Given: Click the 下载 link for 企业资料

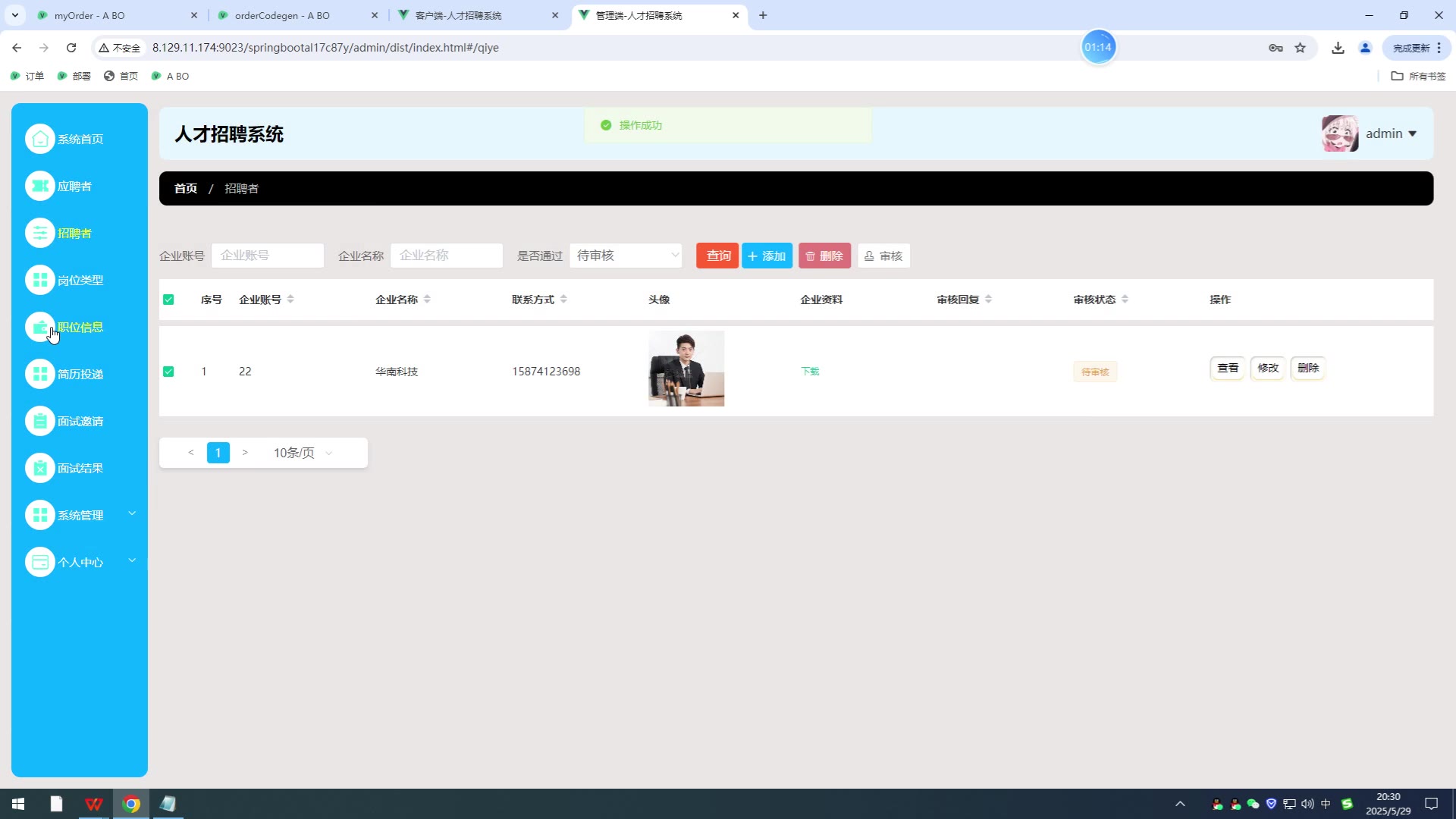Looking at the screenshot, I should pos(810,372).
